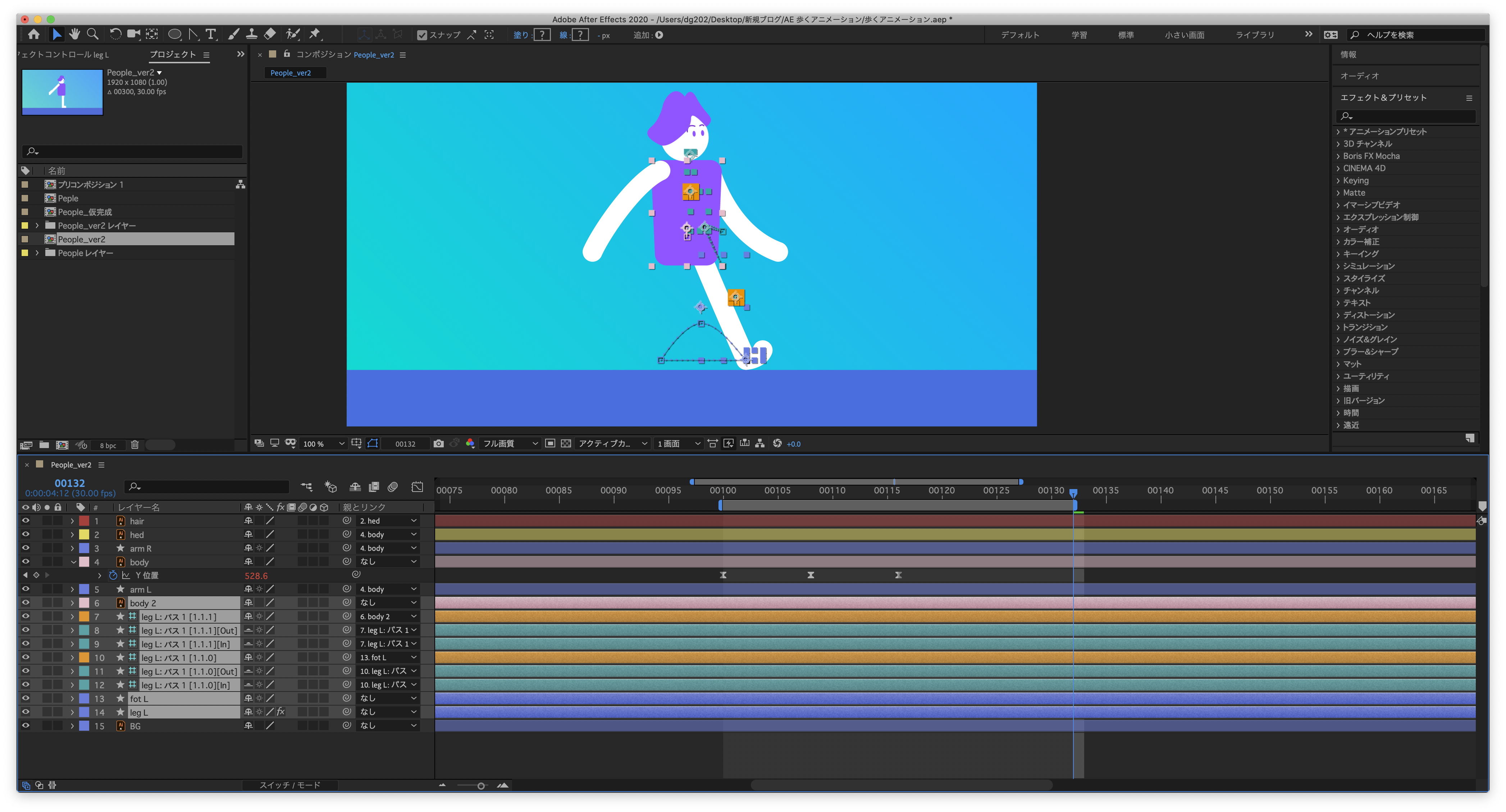Select the Brush tool

(233, 35)
